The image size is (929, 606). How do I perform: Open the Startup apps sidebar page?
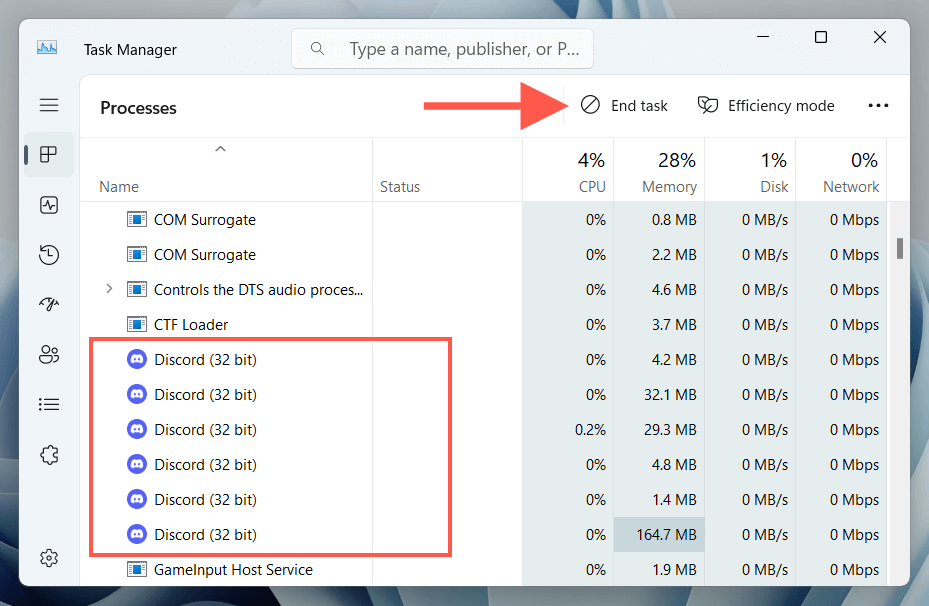(49, 304)
